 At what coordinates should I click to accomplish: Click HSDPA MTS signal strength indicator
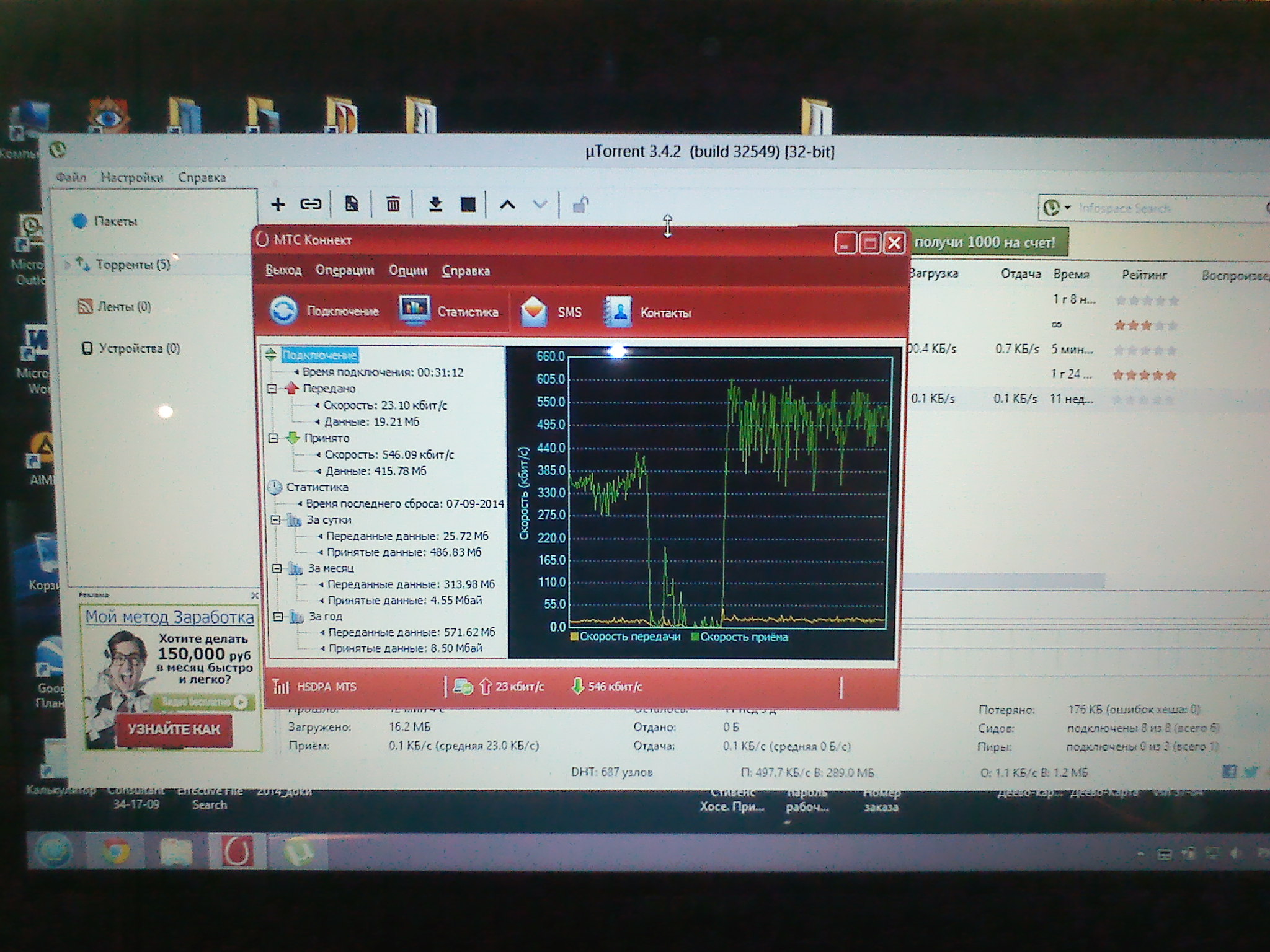click(x=315, y=686)
